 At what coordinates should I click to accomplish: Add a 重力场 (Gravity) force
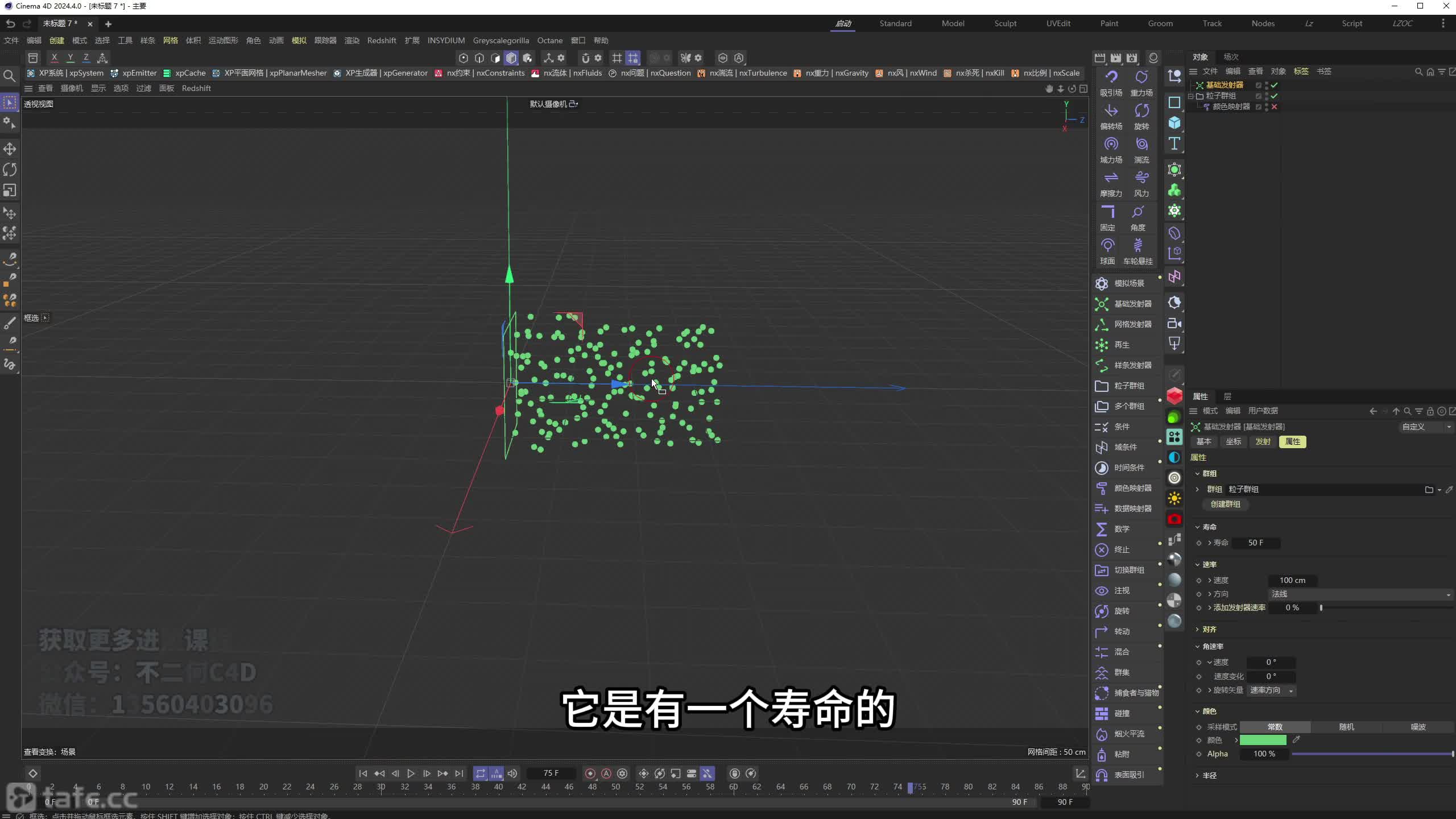point(1141,83)
